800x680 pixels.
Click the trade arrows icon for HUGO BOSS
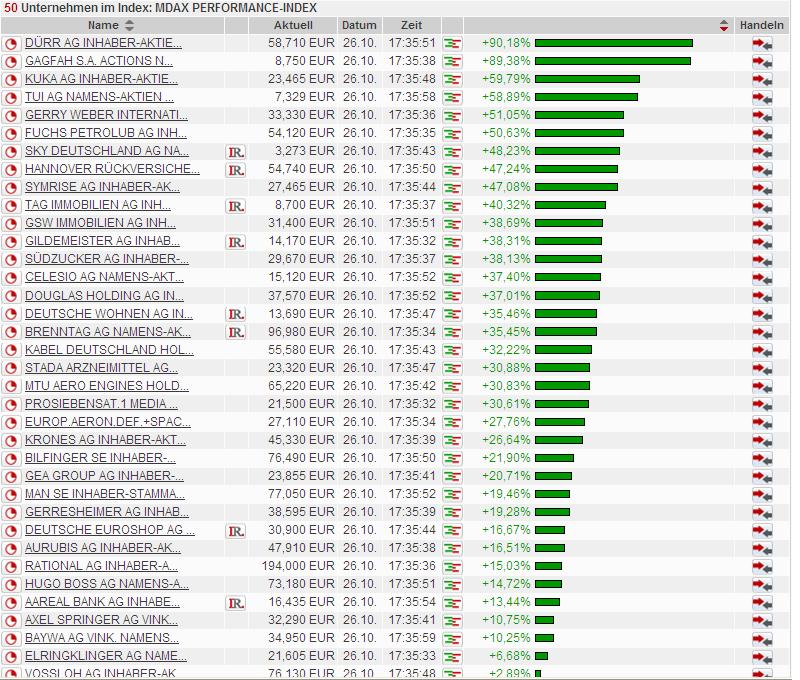(762, 585)
